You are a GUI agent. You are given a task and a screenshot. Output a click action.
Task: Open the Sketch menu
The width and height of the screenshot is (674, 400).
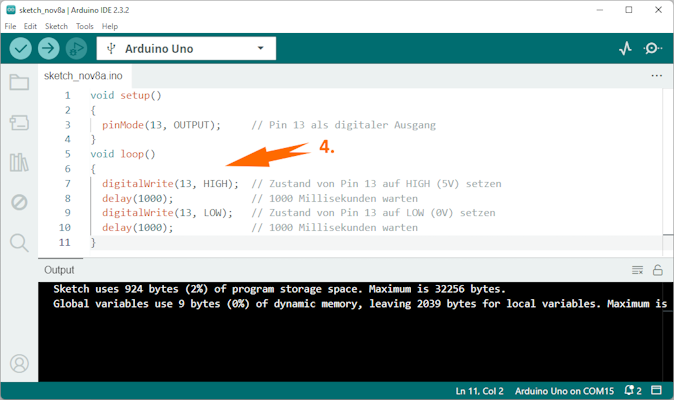[x=56, y=26]
